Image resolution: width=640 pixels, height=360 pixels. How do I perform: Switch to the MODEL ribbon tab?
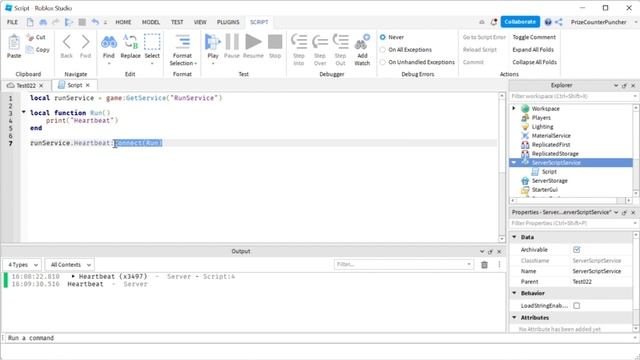[151, 22]
